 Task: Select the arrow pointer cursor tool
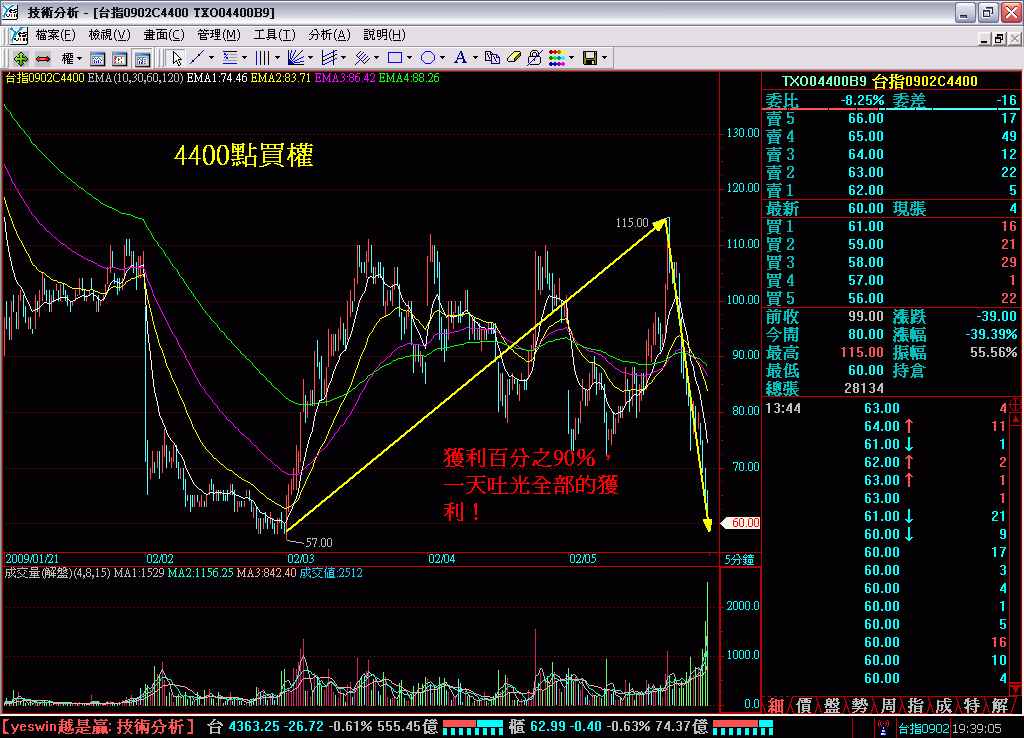click(176, 58)
